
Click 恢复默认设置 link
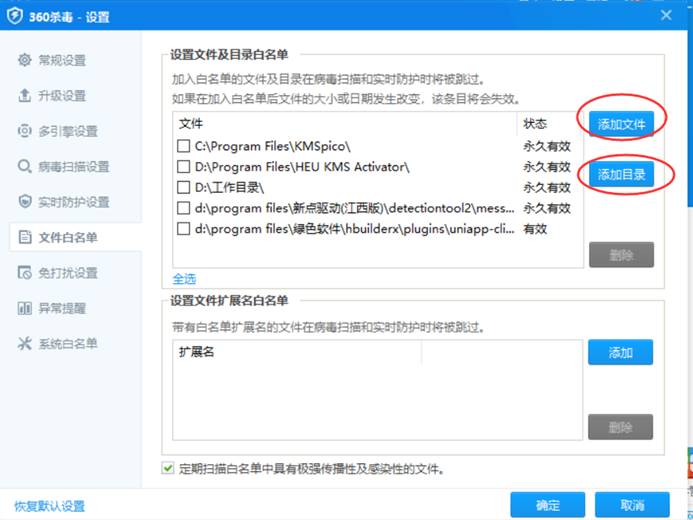coord(50,506)
